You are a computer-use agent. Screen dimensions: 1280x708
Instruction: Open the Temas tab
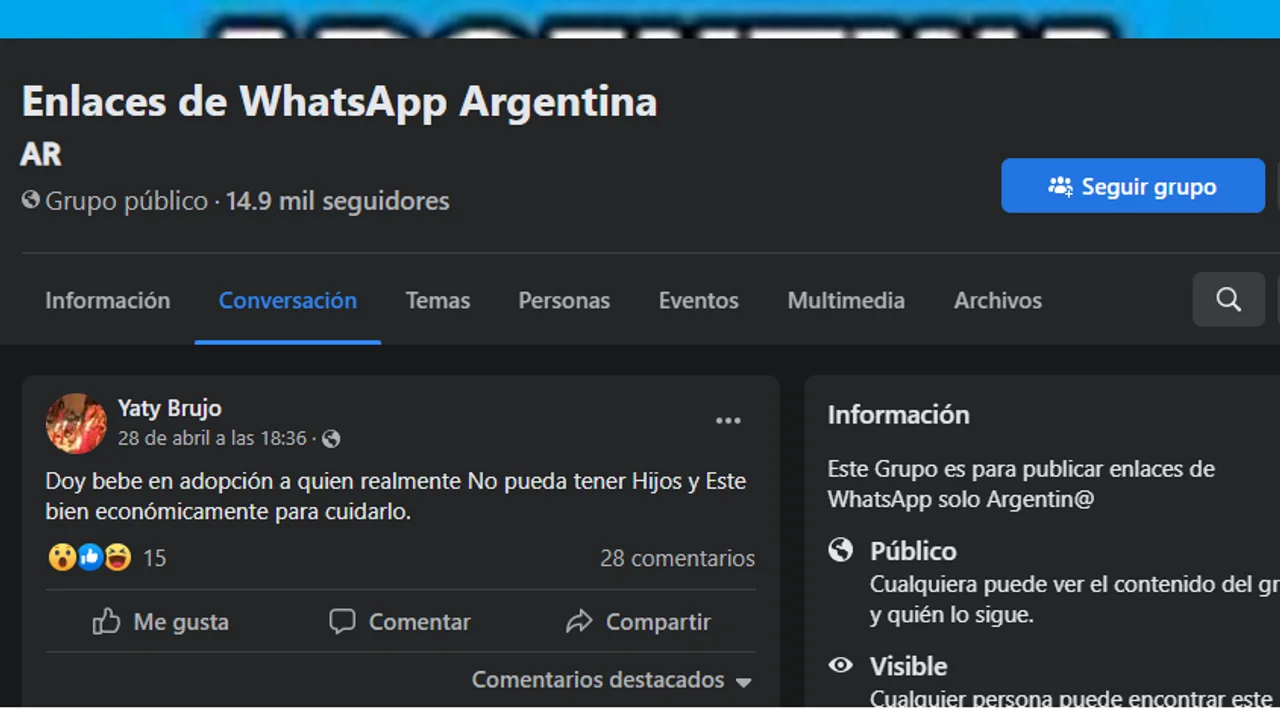click(438, 300)
